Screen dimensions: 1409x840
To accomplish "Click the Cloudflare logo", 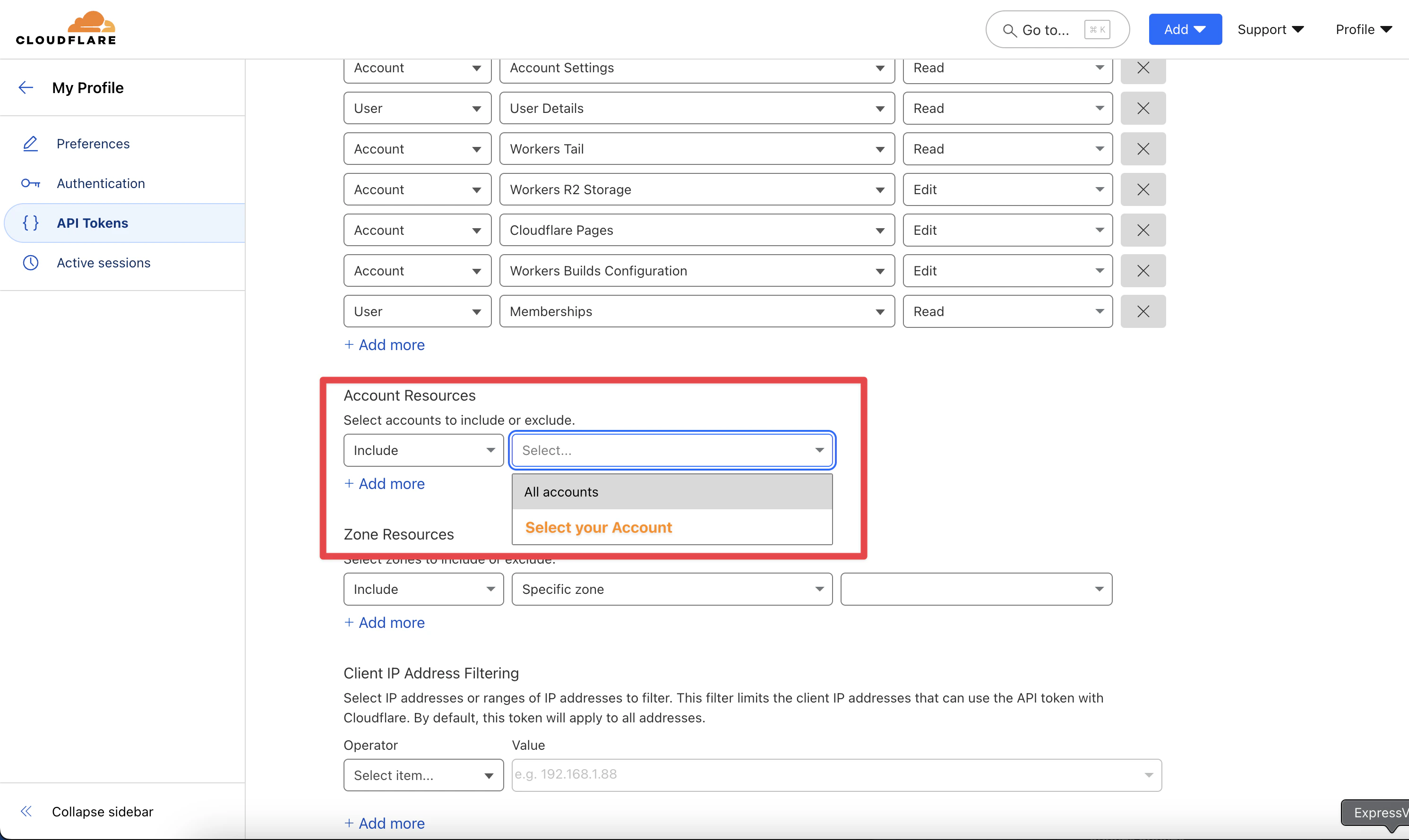I will 66,28.
